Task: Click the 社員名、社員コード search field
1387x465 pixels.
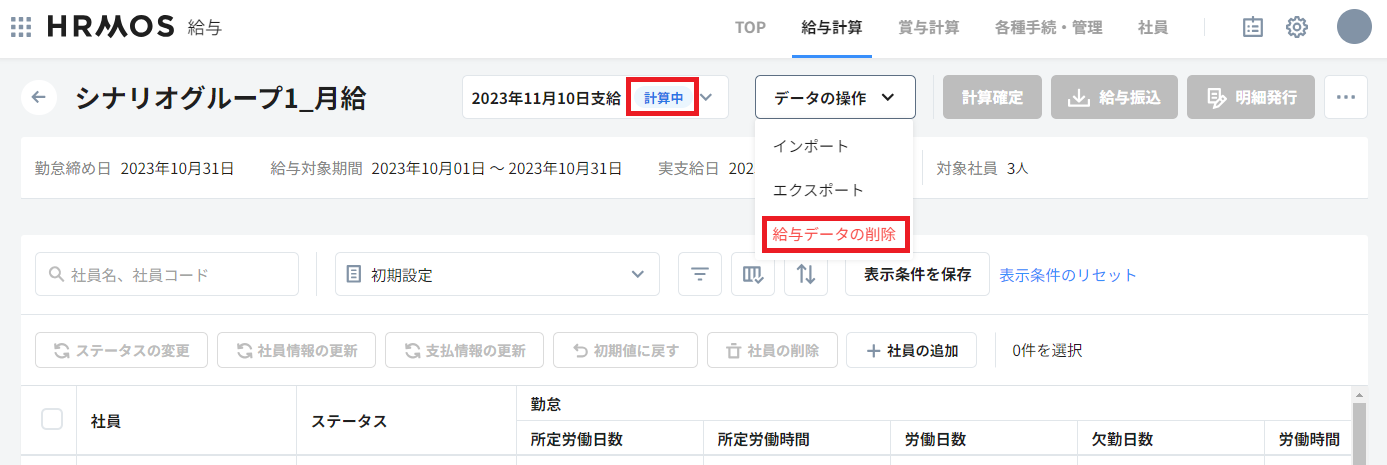Action: 167,274
